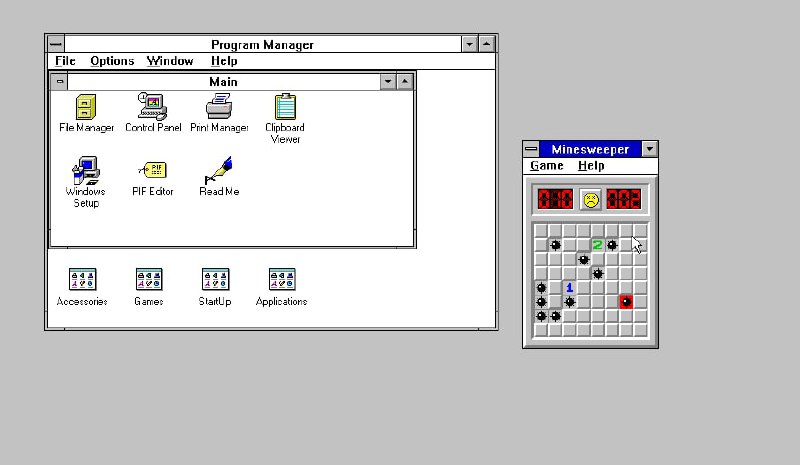Open the Minesweeper control-menu box
Image resolution: width=800 pixels, height=465 pixels.
[531, 149]
